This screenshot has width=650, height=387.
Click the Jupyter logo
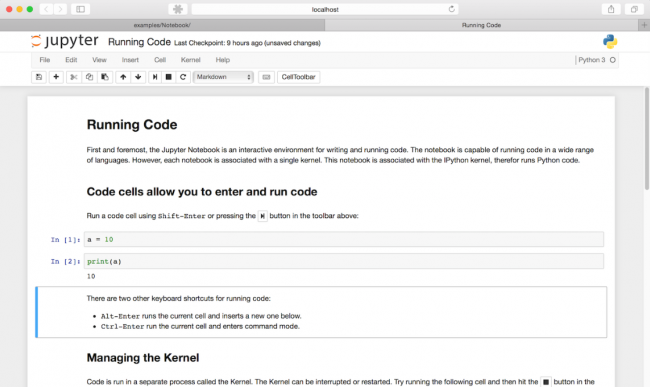[65, 41]
